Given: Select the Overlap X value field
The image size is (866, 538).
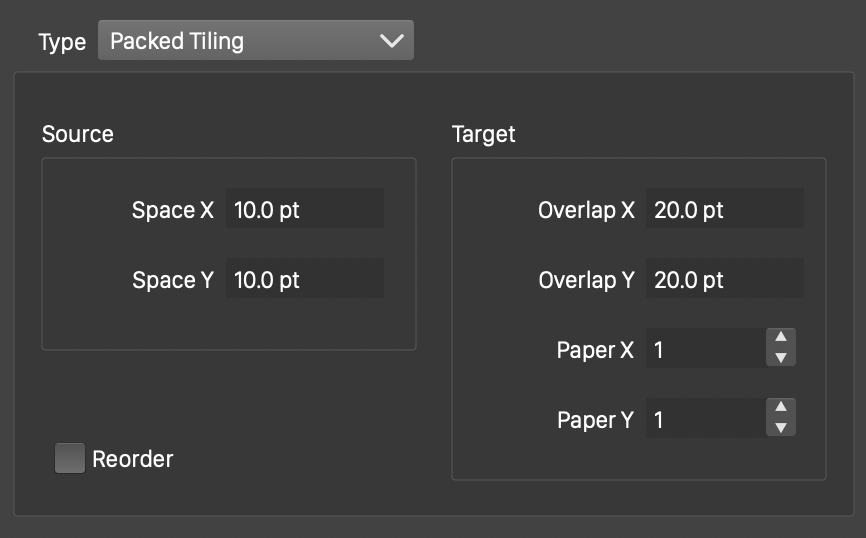Looking at the screenshot, I should point(724,210).
